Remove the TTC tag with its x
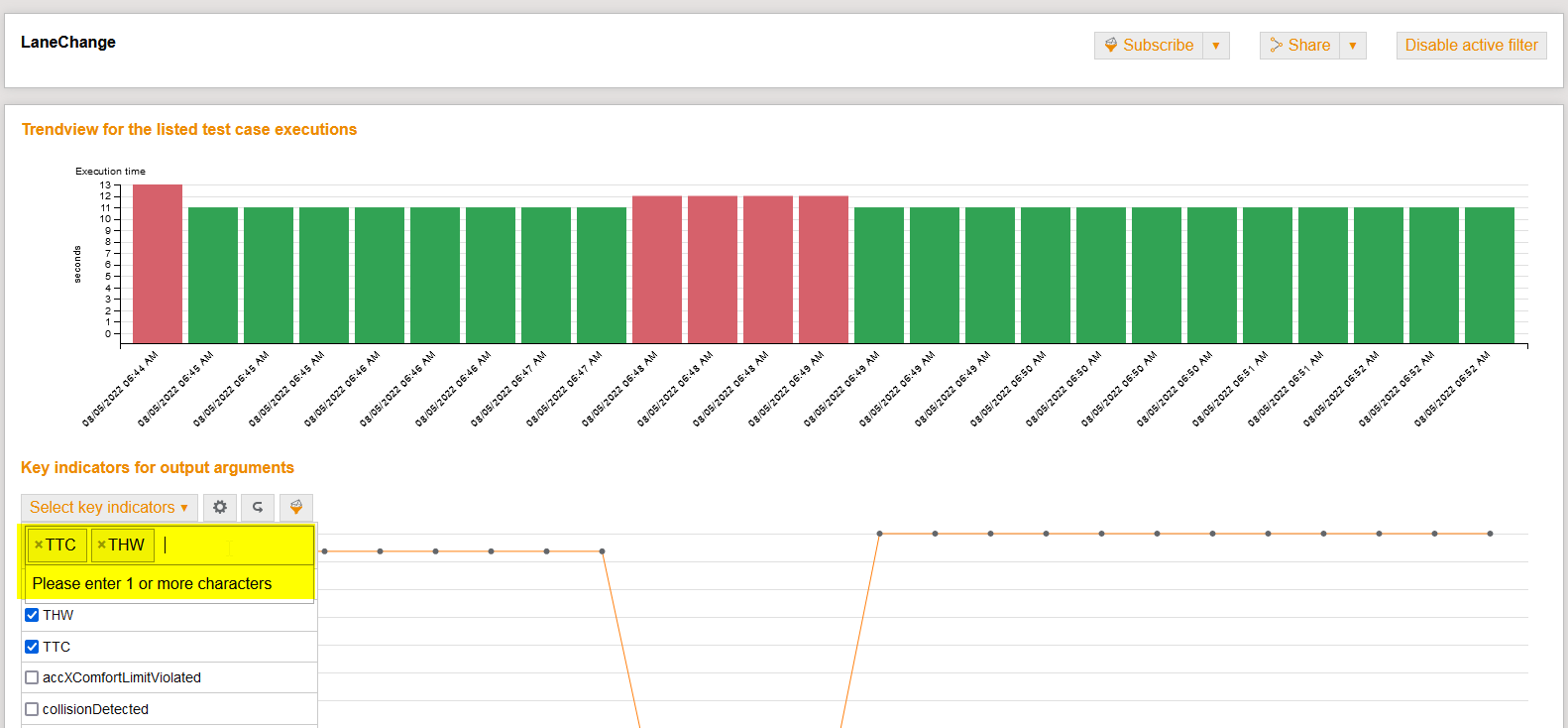The image size is (1568, 728). click(x=39, y=545)
